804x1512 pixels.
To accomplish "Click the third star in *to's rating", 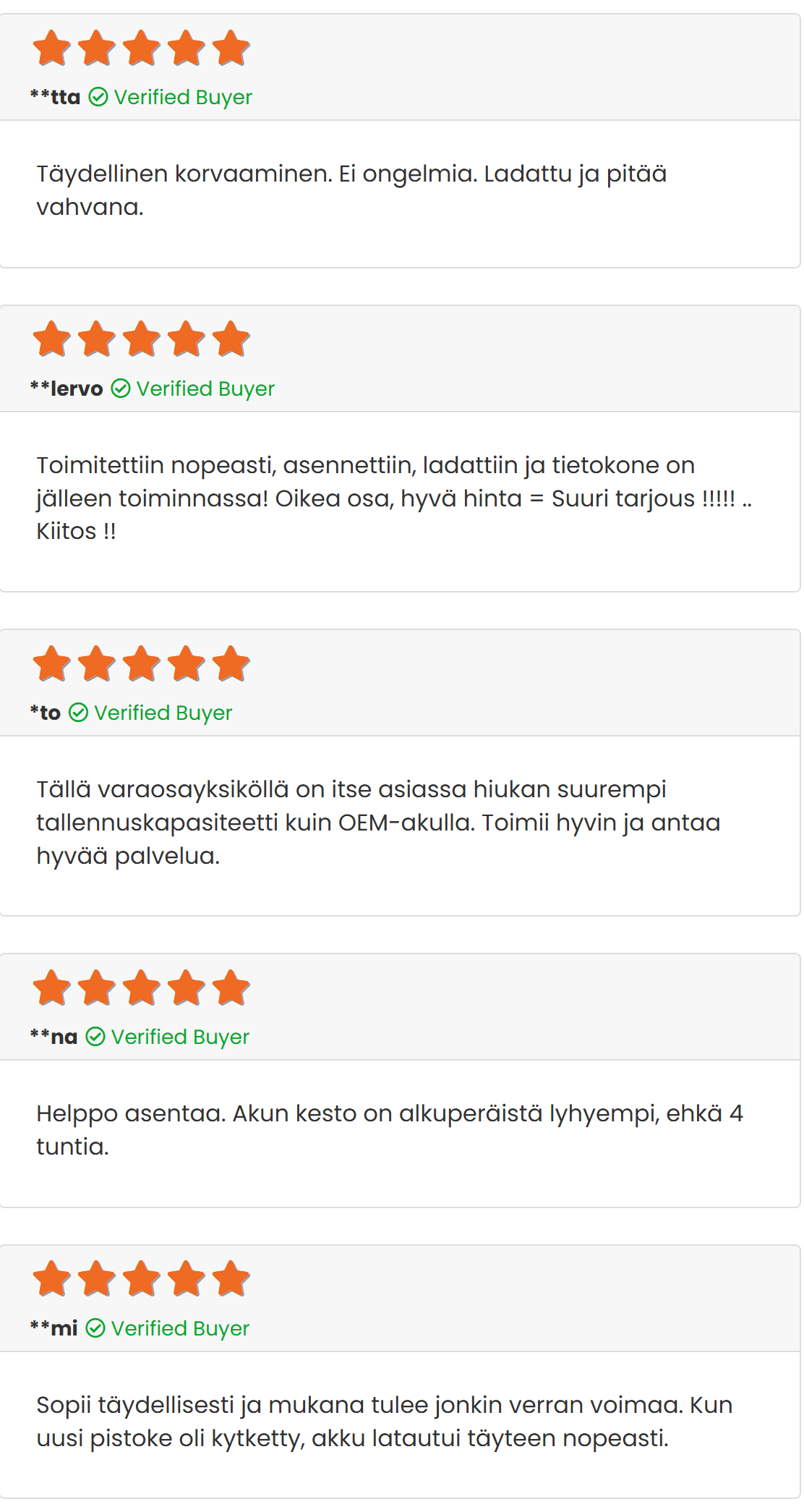I will tap(142, 663).
